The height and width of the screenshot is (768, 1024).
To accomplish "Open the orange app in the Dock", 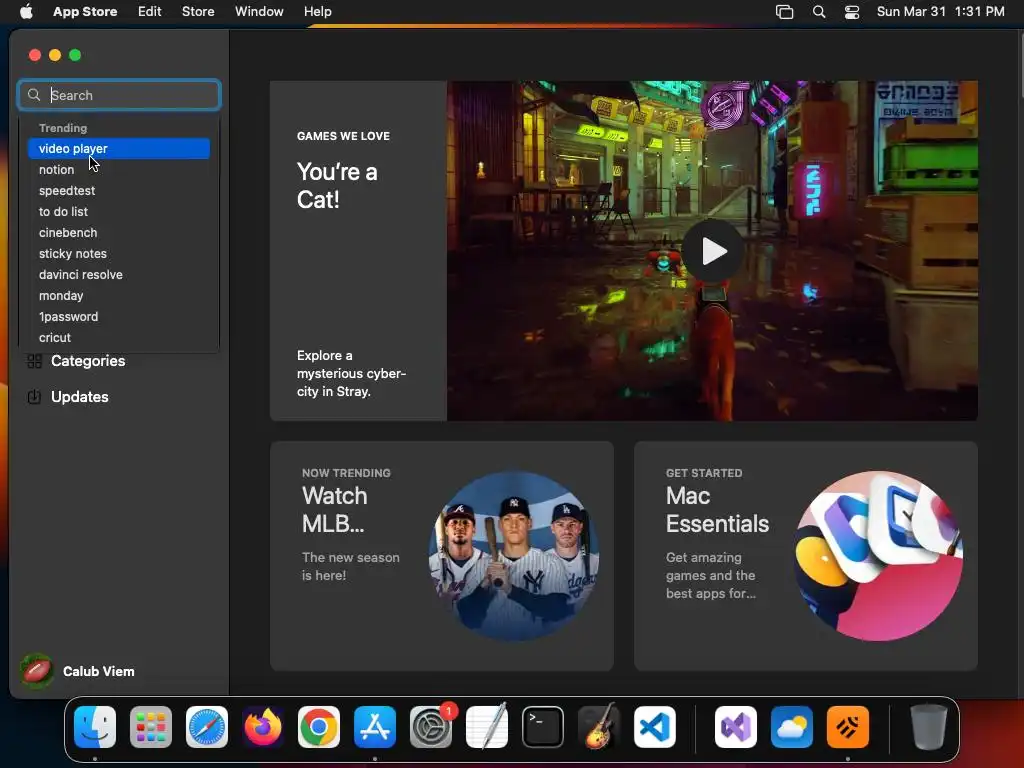I will (848, 727).
